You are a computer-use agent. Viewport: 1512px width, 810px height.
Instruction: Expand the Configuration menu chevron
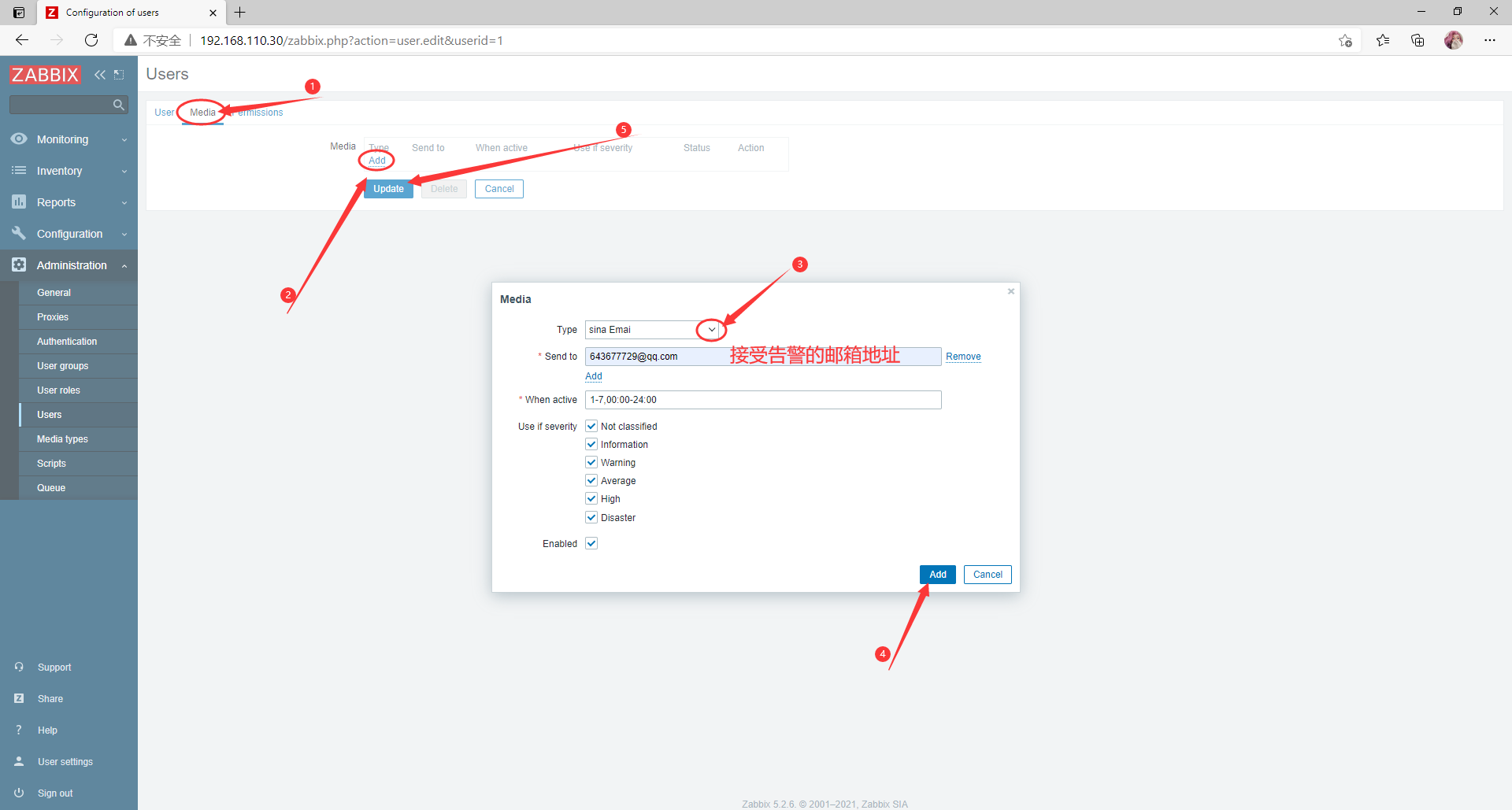[x=124, y=235]
